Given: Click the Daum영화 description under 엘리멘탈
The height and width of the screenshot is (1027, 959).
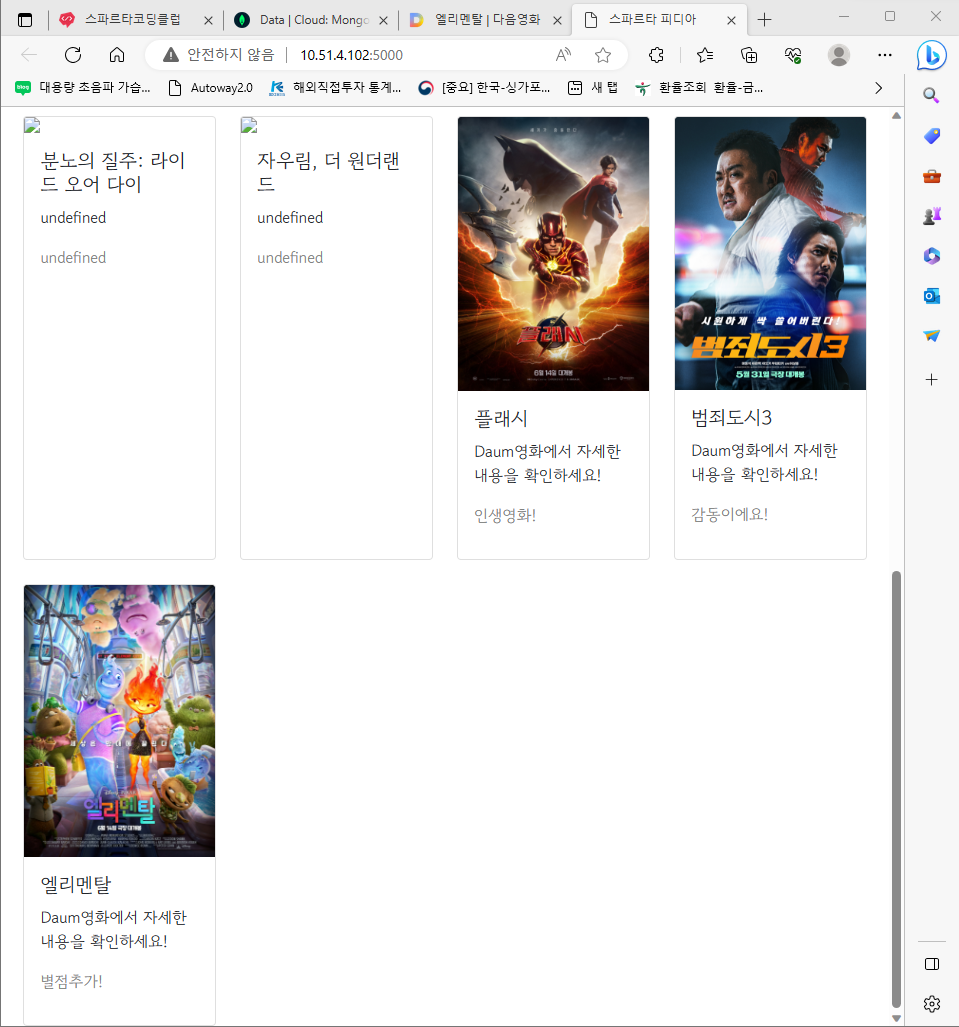Looking at the screenshot, I should tap(114, 929).
